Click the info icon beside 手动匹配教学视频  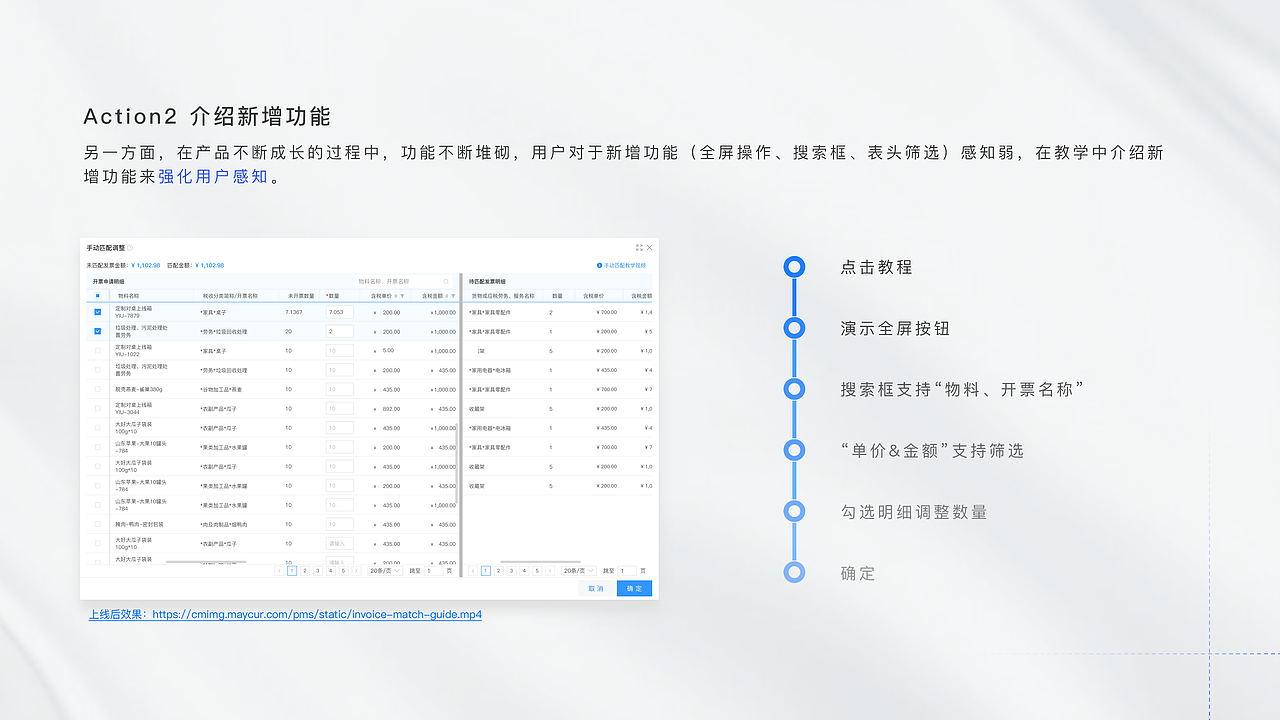599,266
